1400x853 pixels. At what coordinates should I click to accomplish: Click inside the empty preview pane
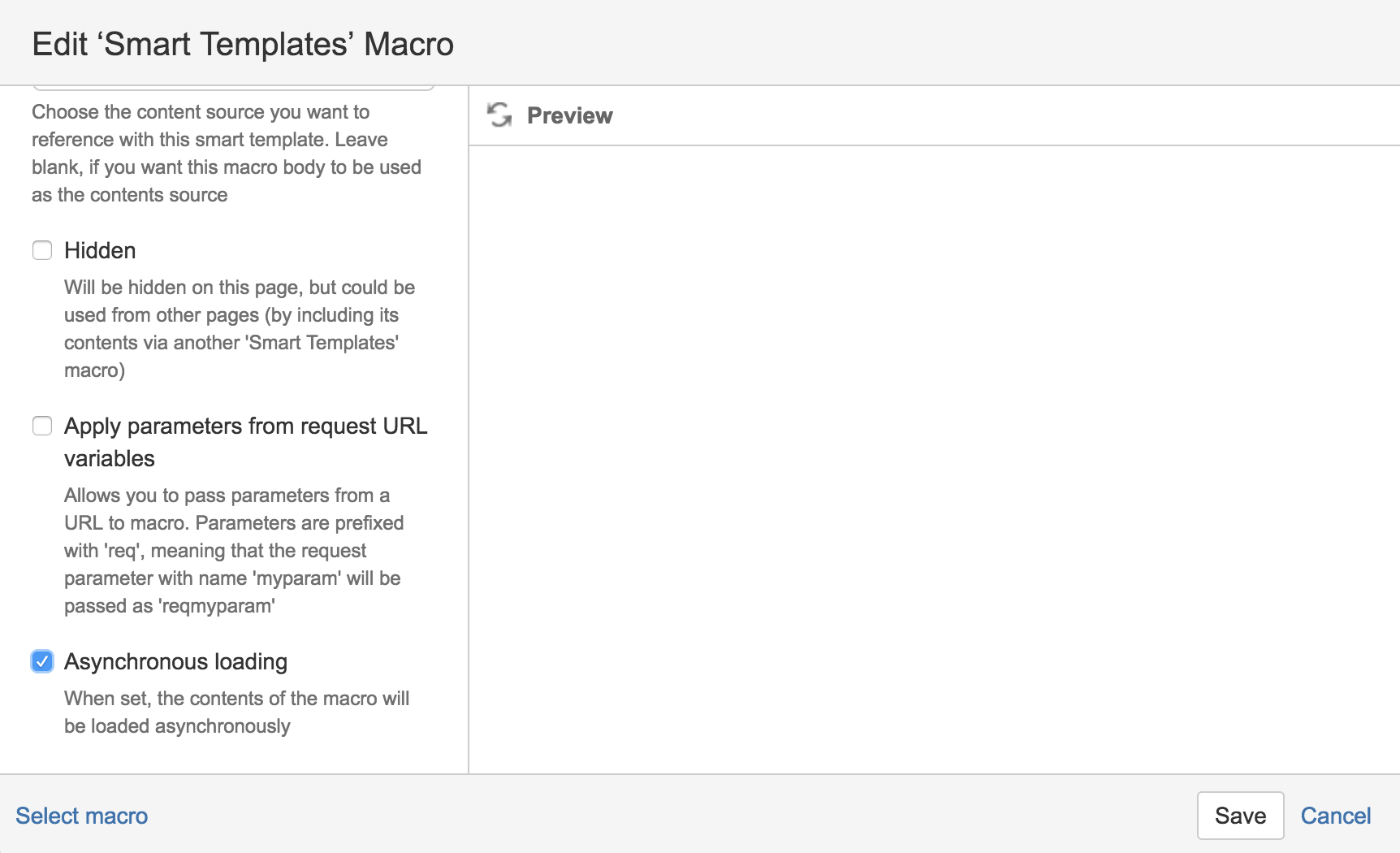tap(934, 459)
